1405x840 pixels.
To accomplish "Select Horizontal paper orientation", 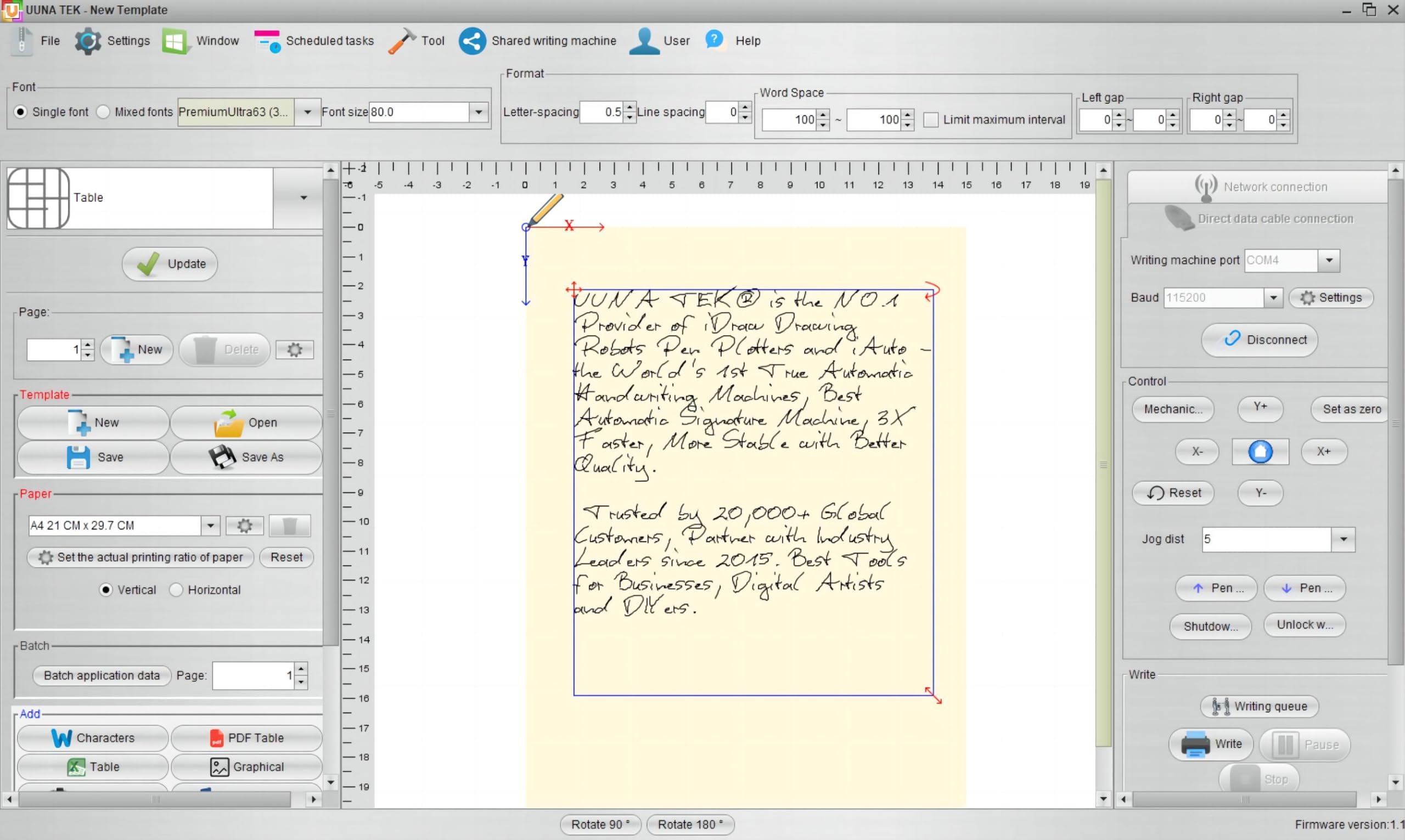I will [176, 590].
